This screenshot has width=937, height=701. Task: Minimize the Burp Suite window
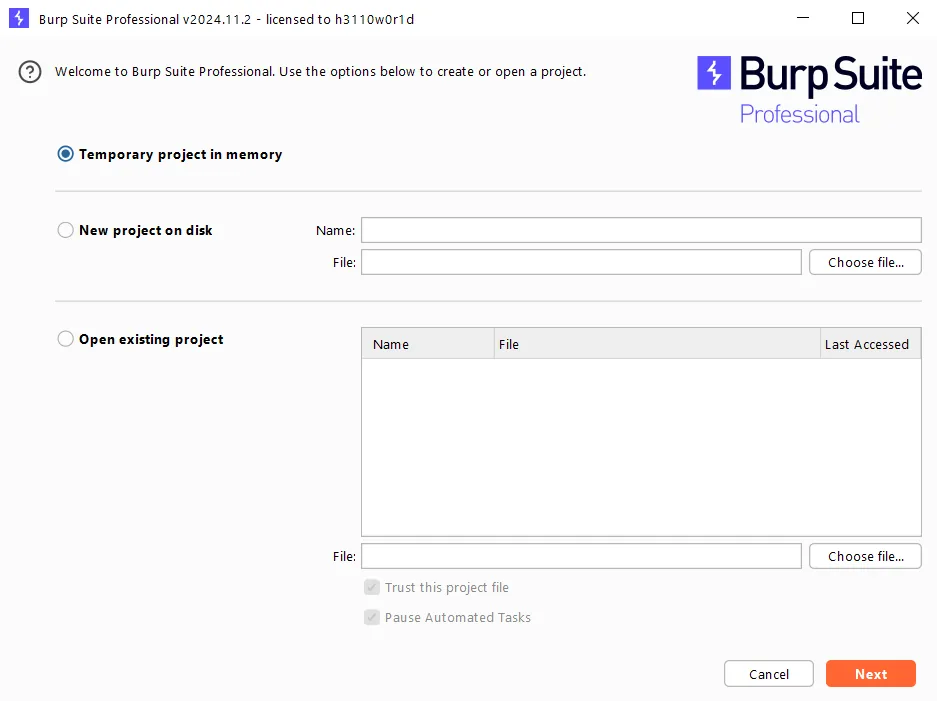coord(803,19)
